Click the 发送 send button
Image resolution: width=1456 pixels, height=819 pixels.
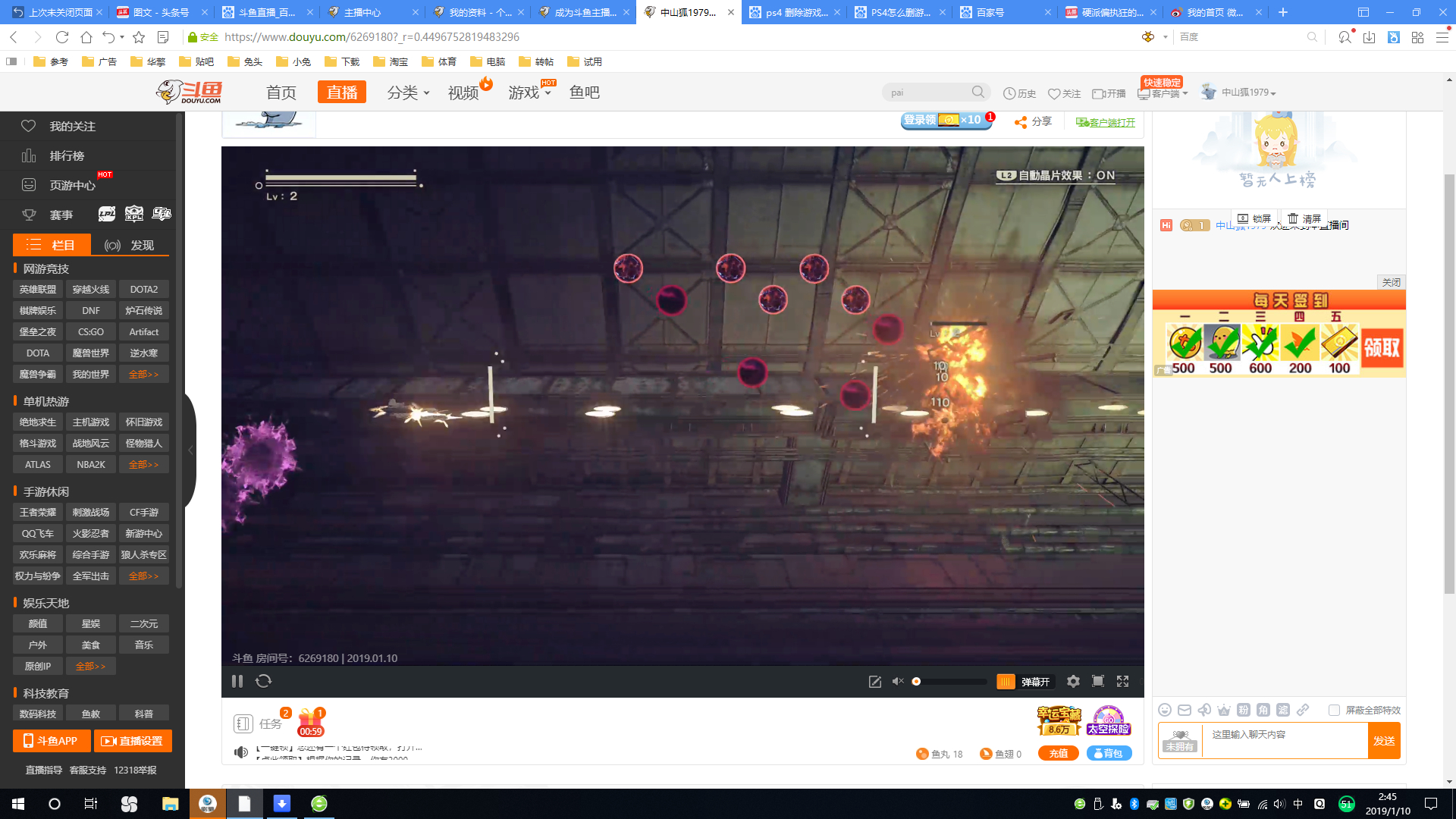click(x=1383, y=741)
